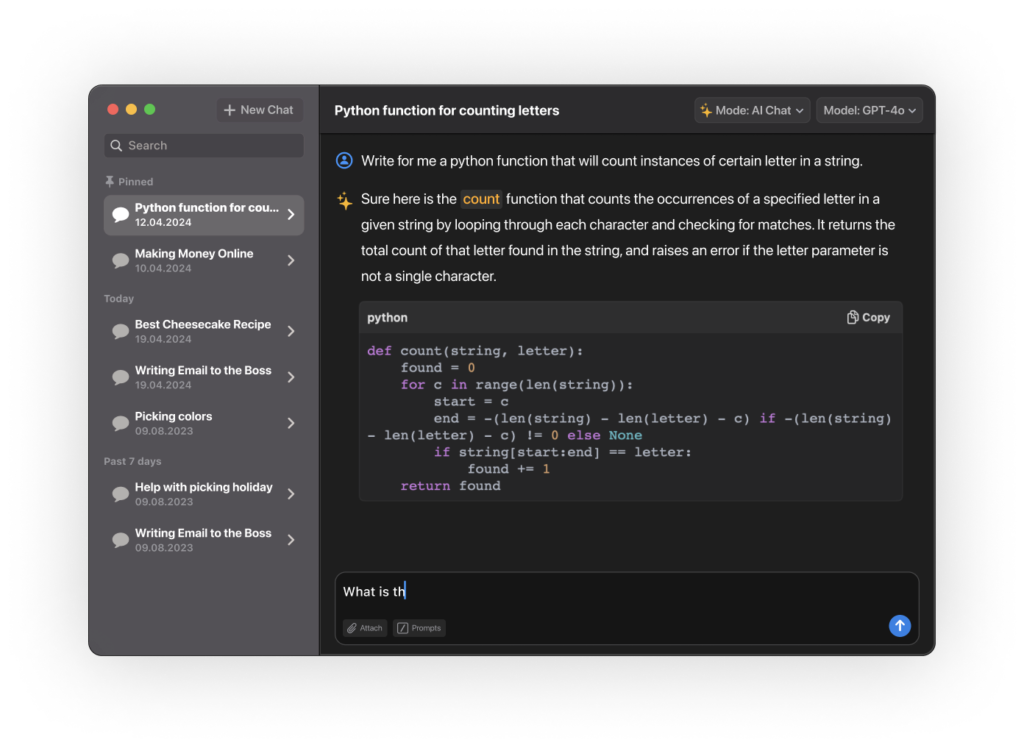
Task: Click the message input field
Action: pyautogui.click(x=626, y=592)
